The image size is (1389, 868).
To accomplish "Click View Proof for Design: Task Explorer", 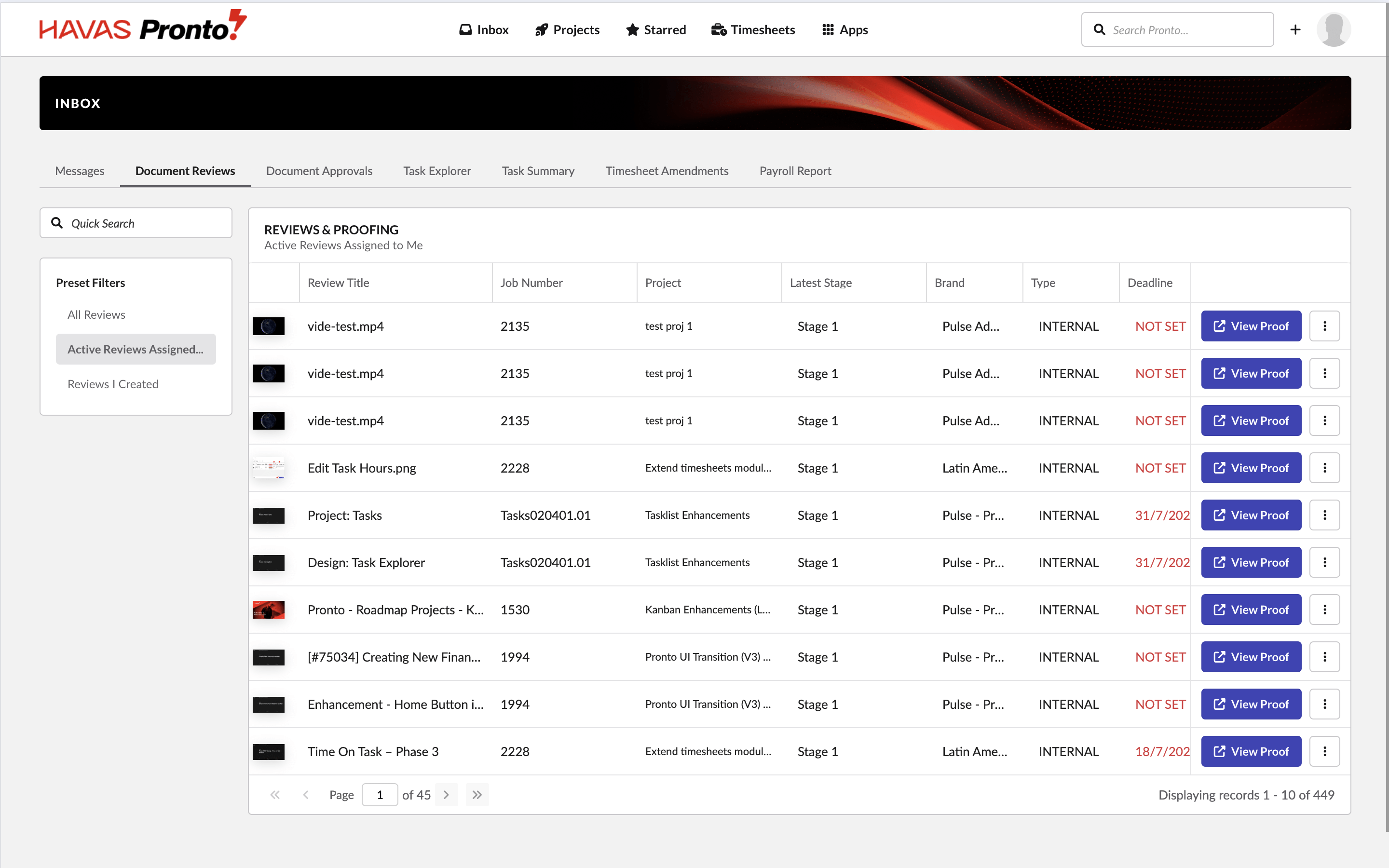I will [1251, 562].
